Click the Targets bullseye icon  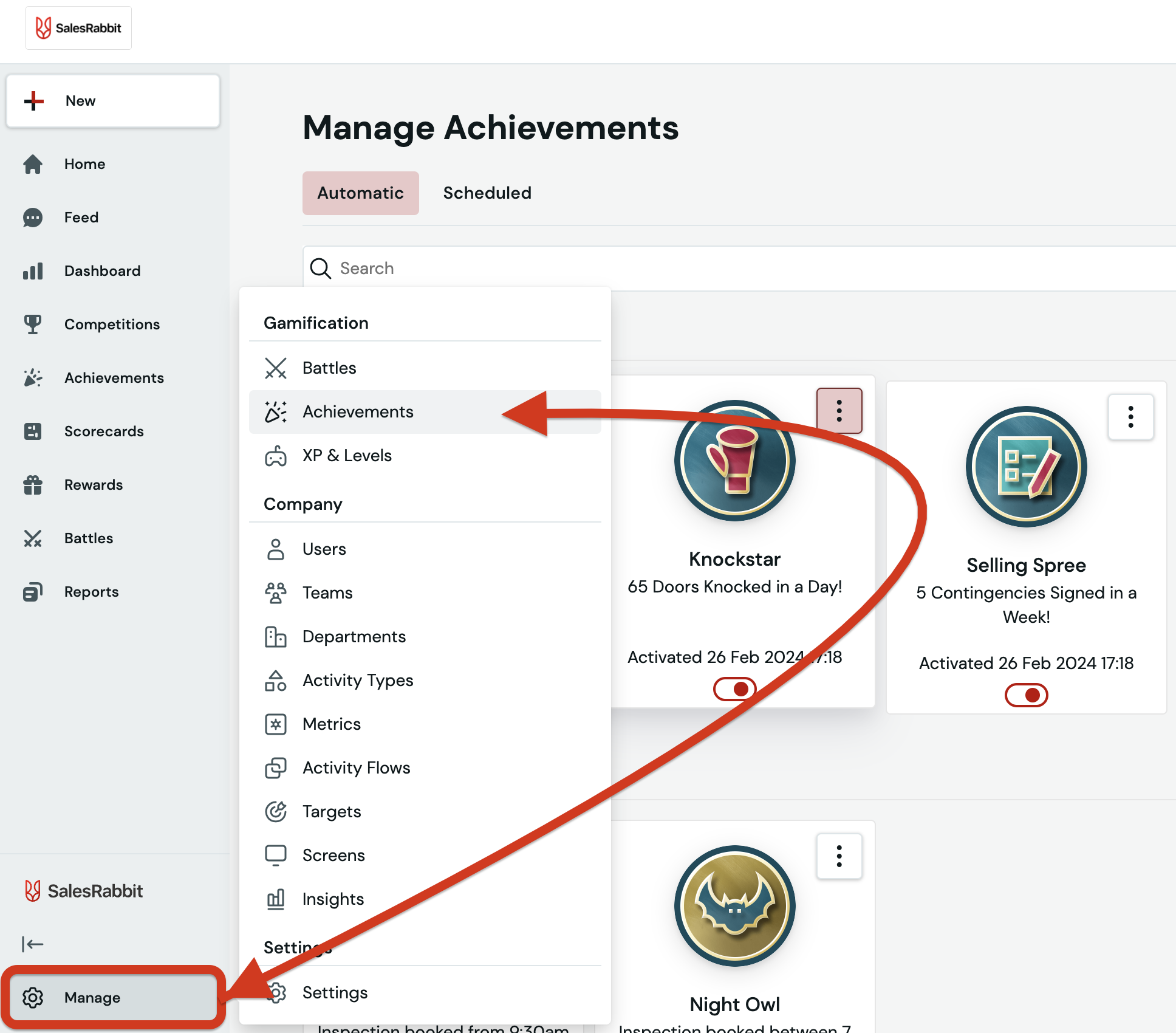pos(276,812)
